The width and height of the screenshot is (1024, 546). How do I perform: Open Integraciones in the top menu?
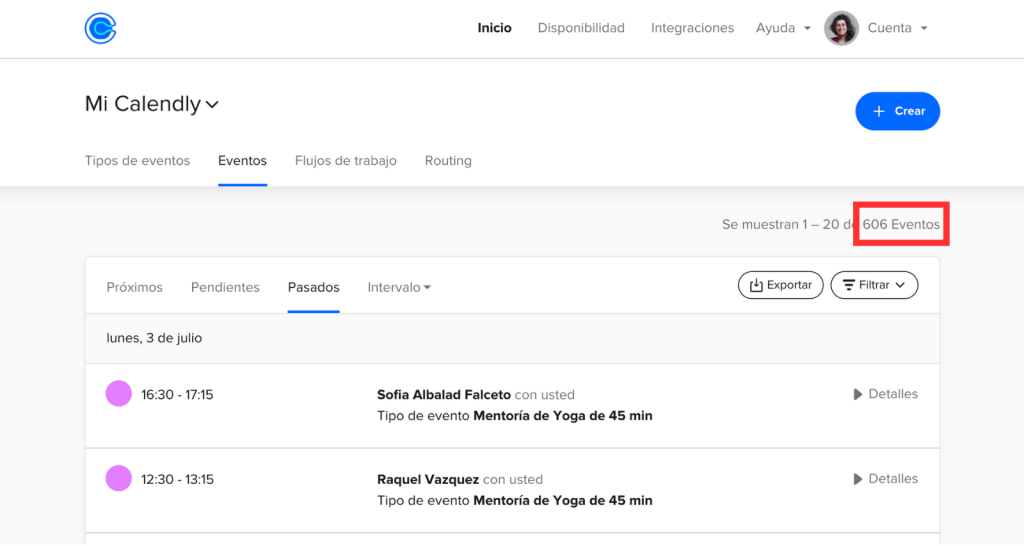point(692,28)
